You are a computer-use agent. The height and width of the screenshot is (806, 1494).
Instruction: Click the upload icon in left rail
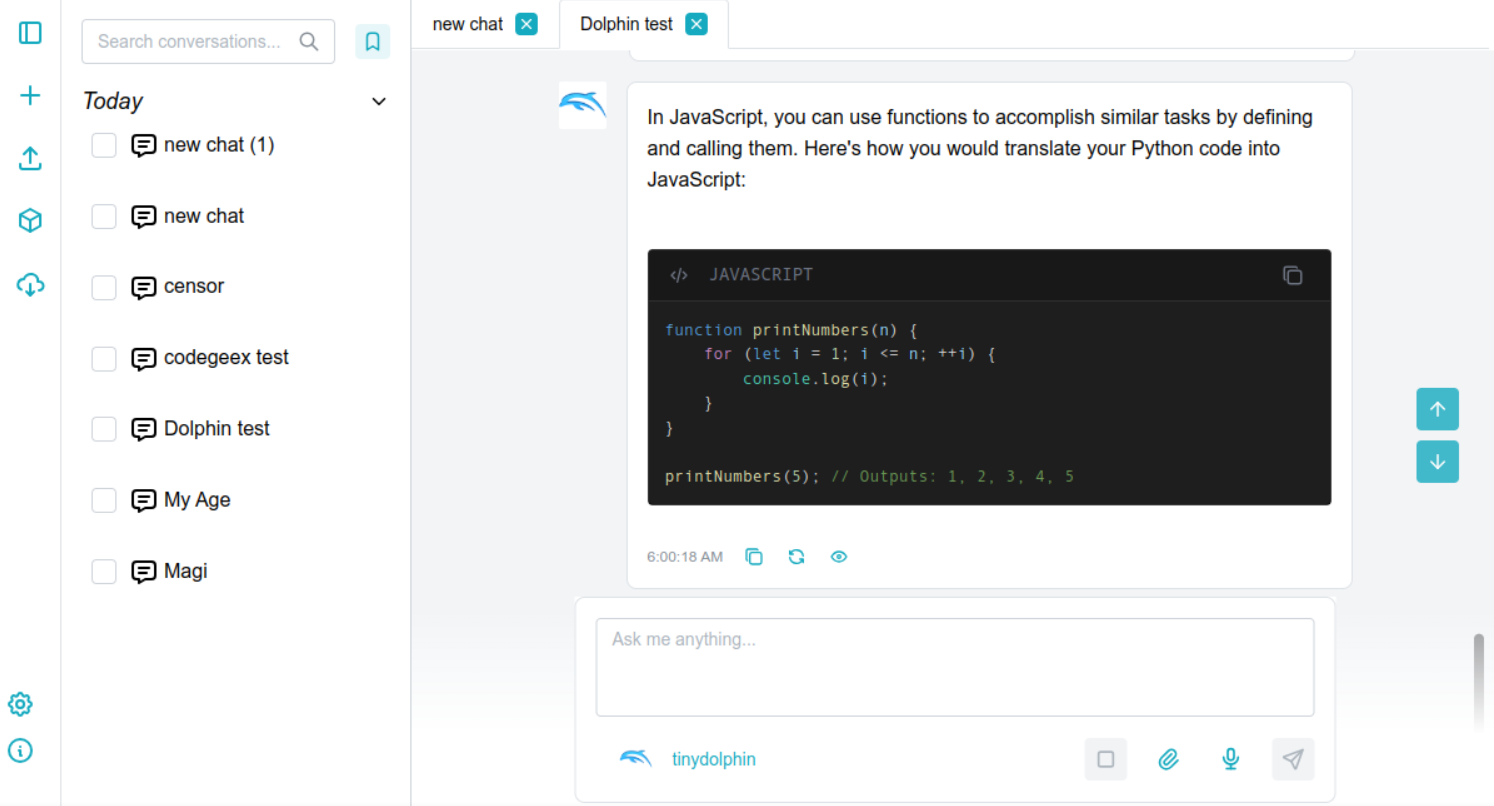point(30,158)
